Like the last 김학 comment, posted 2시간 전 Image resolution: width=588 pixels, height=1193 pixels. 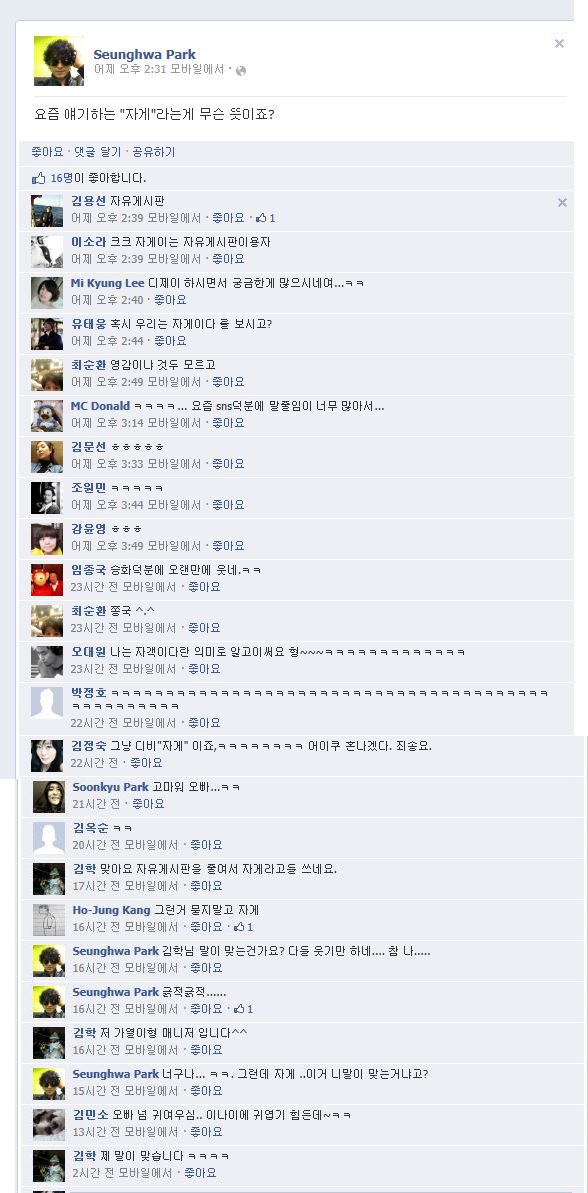[x=201, y=1173]
